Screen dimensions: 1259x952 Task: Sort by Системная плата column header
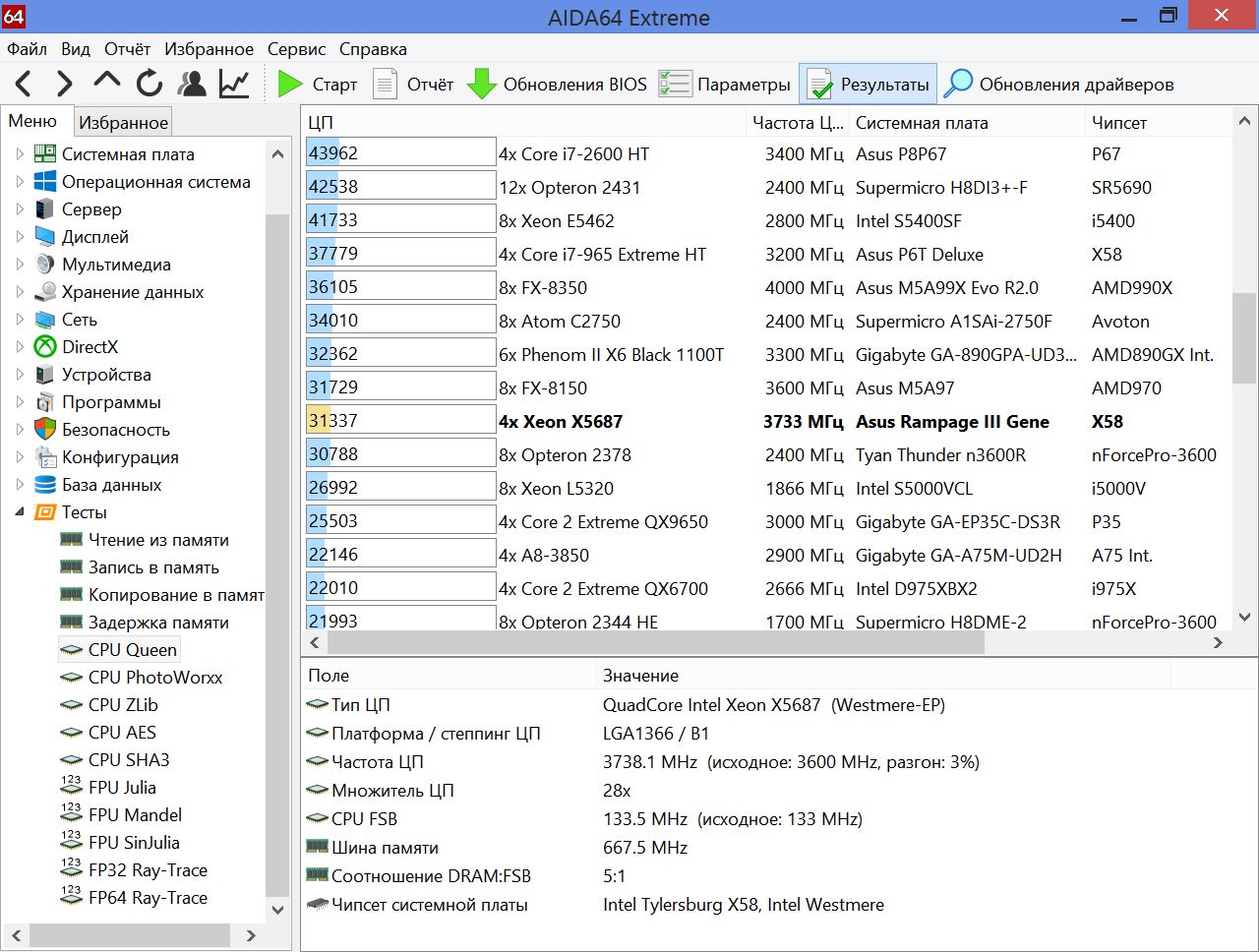(967, 122)
